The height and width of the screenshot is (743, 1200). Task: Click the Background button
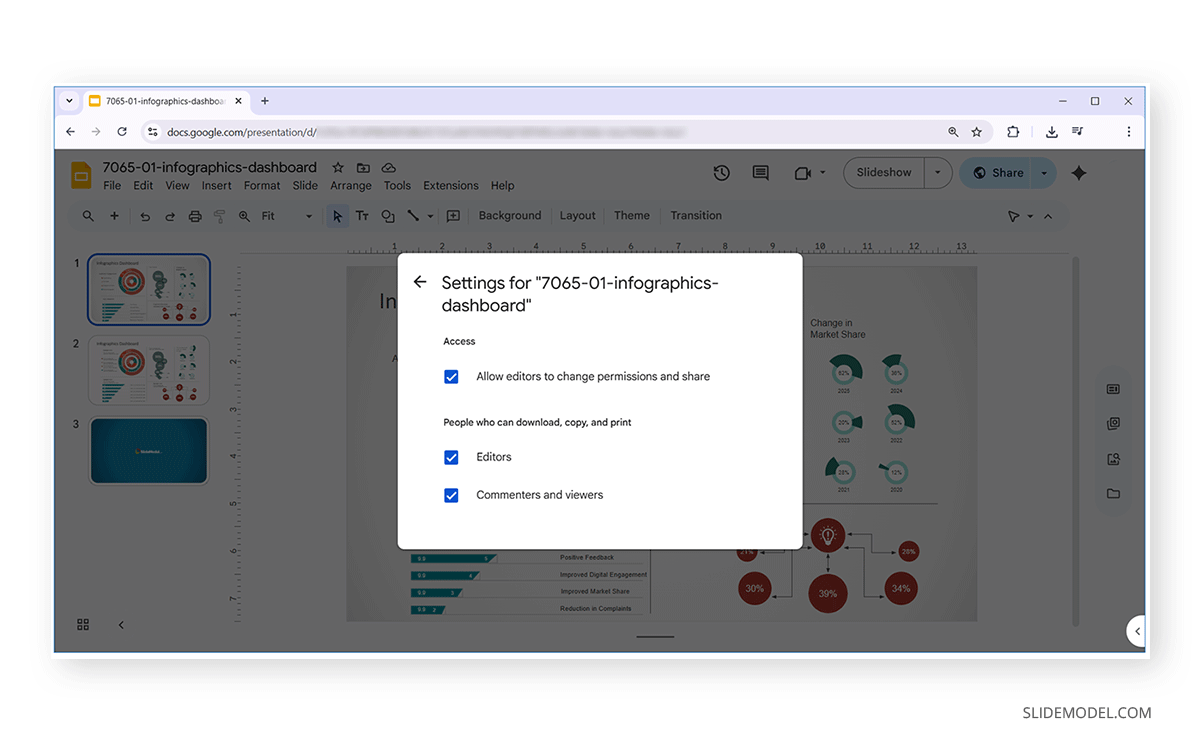point(510,215)
